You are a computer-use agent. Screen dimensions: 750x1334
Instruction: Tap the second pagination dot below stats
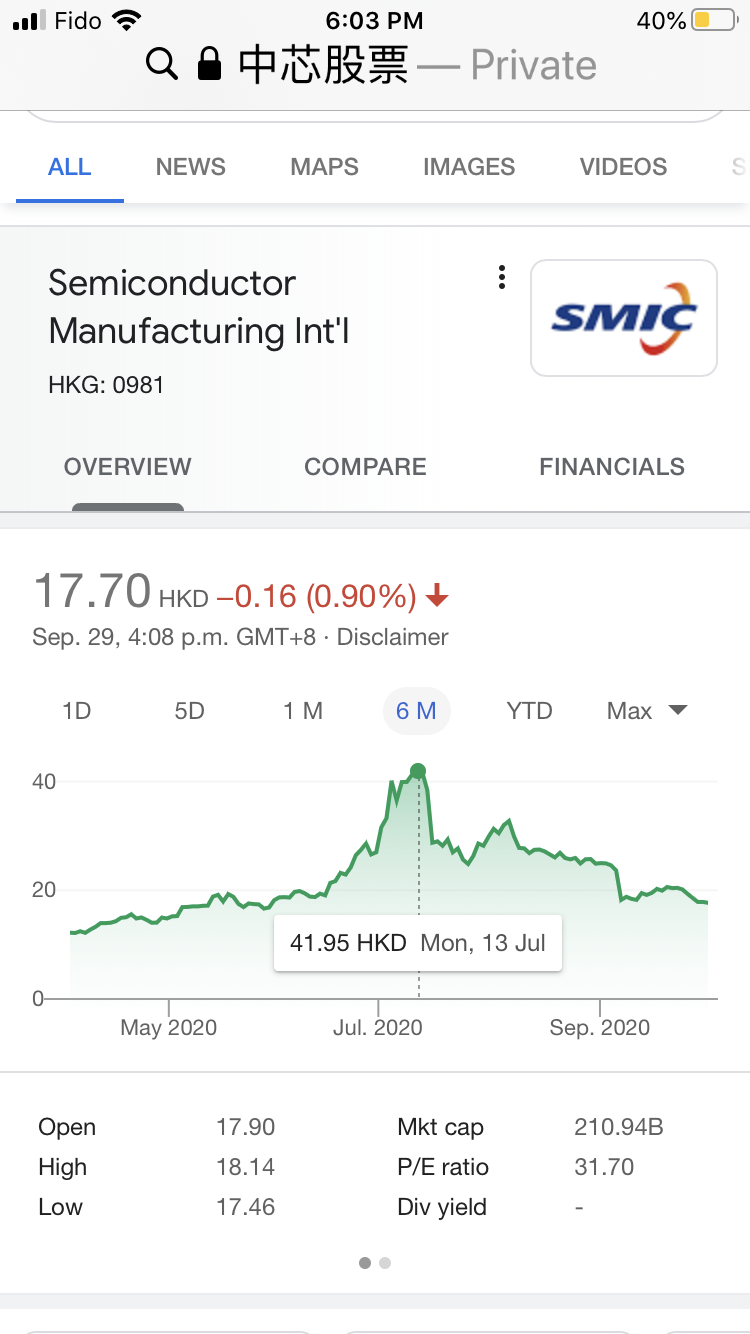(385, 1263)
